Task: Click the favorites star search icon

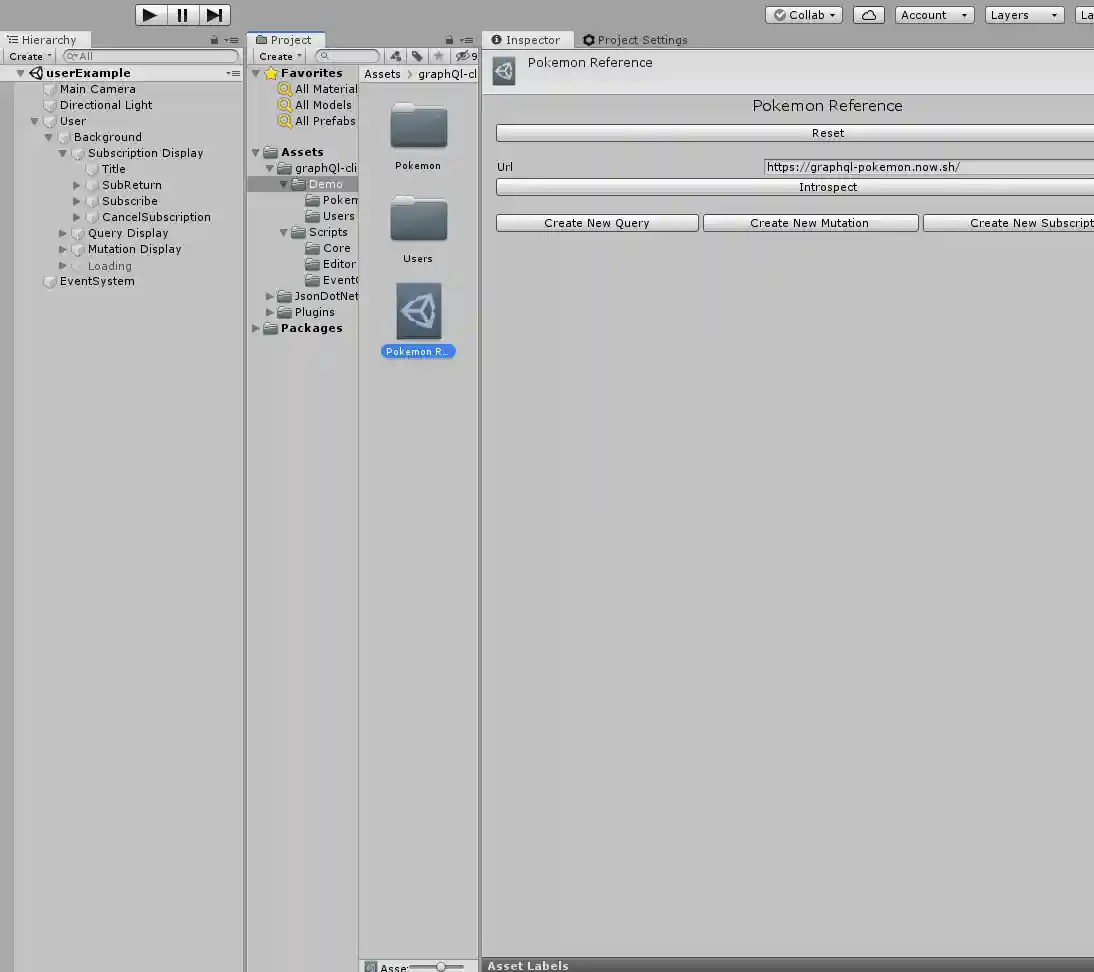Action: click(438, 56)
